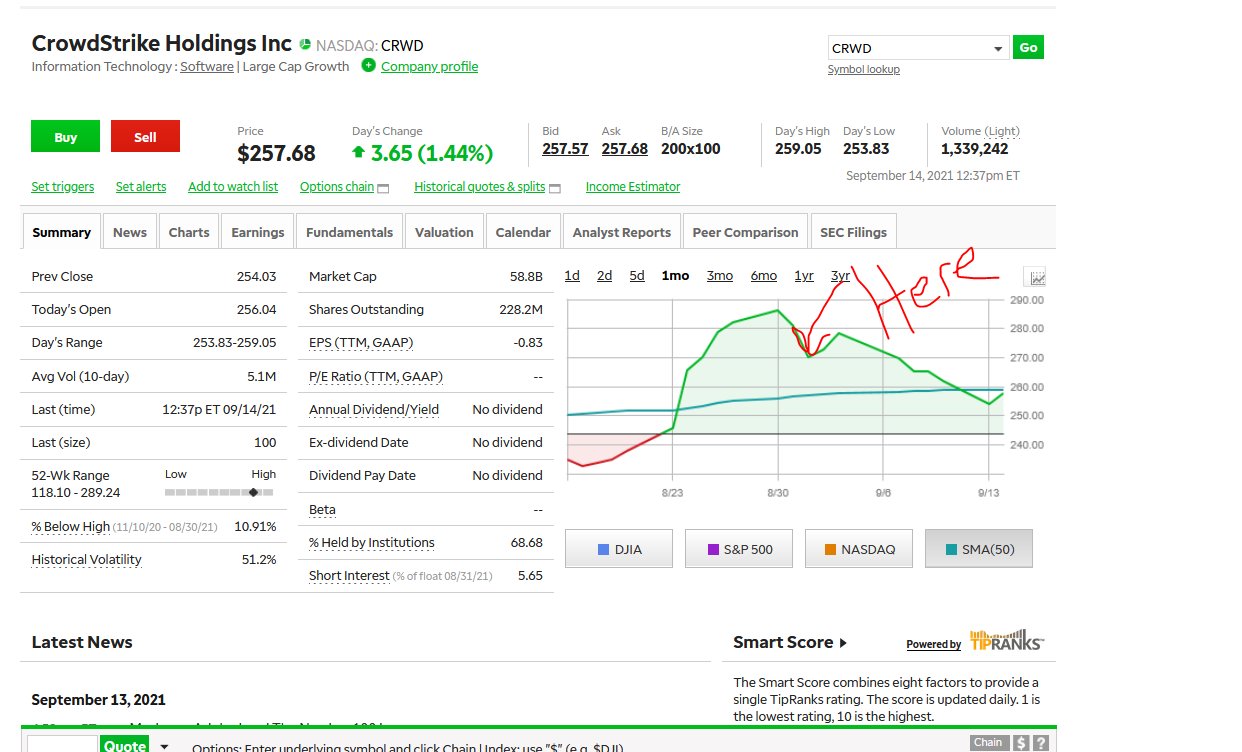Click the question mark help icon
Screen dimensions: 1242x752
point(1041,743)
